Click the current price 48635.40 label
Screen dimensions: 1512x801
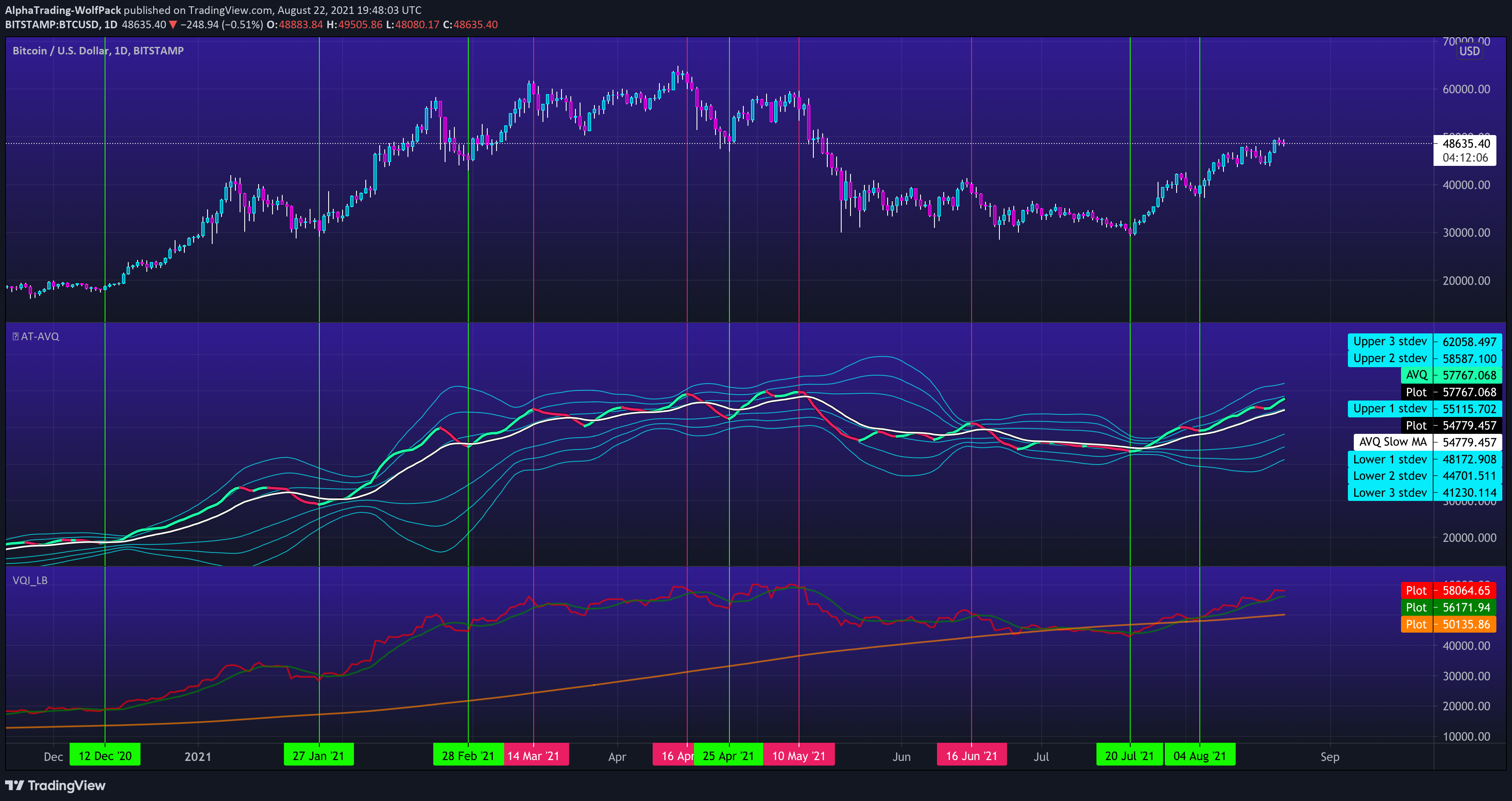(1466, 144)
